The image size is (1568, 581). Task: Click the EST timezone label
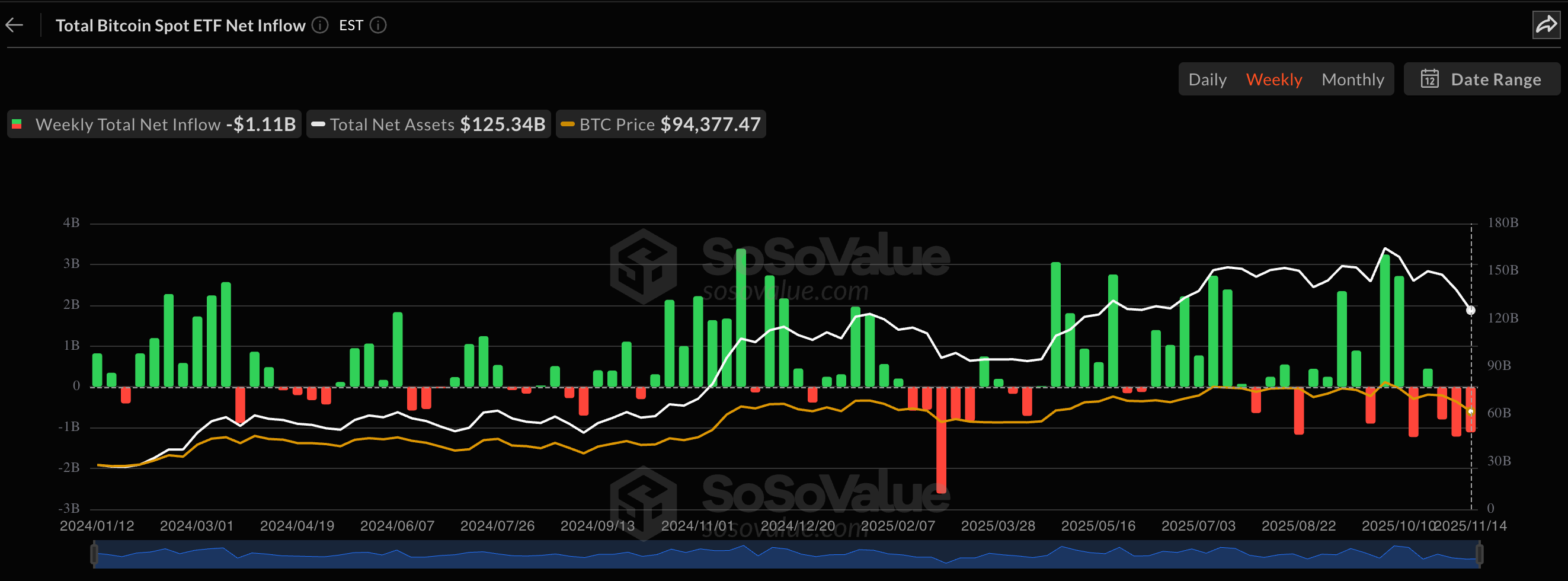tap(351, 25)
